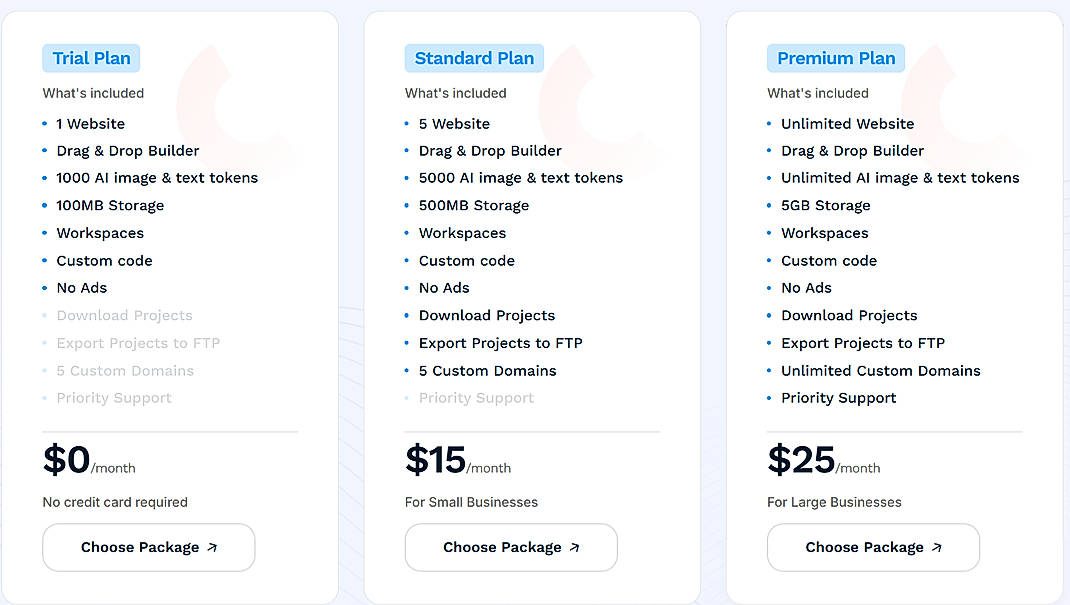Click the arrow icon on Standard Plan's Choose Package button

point(574,547)
